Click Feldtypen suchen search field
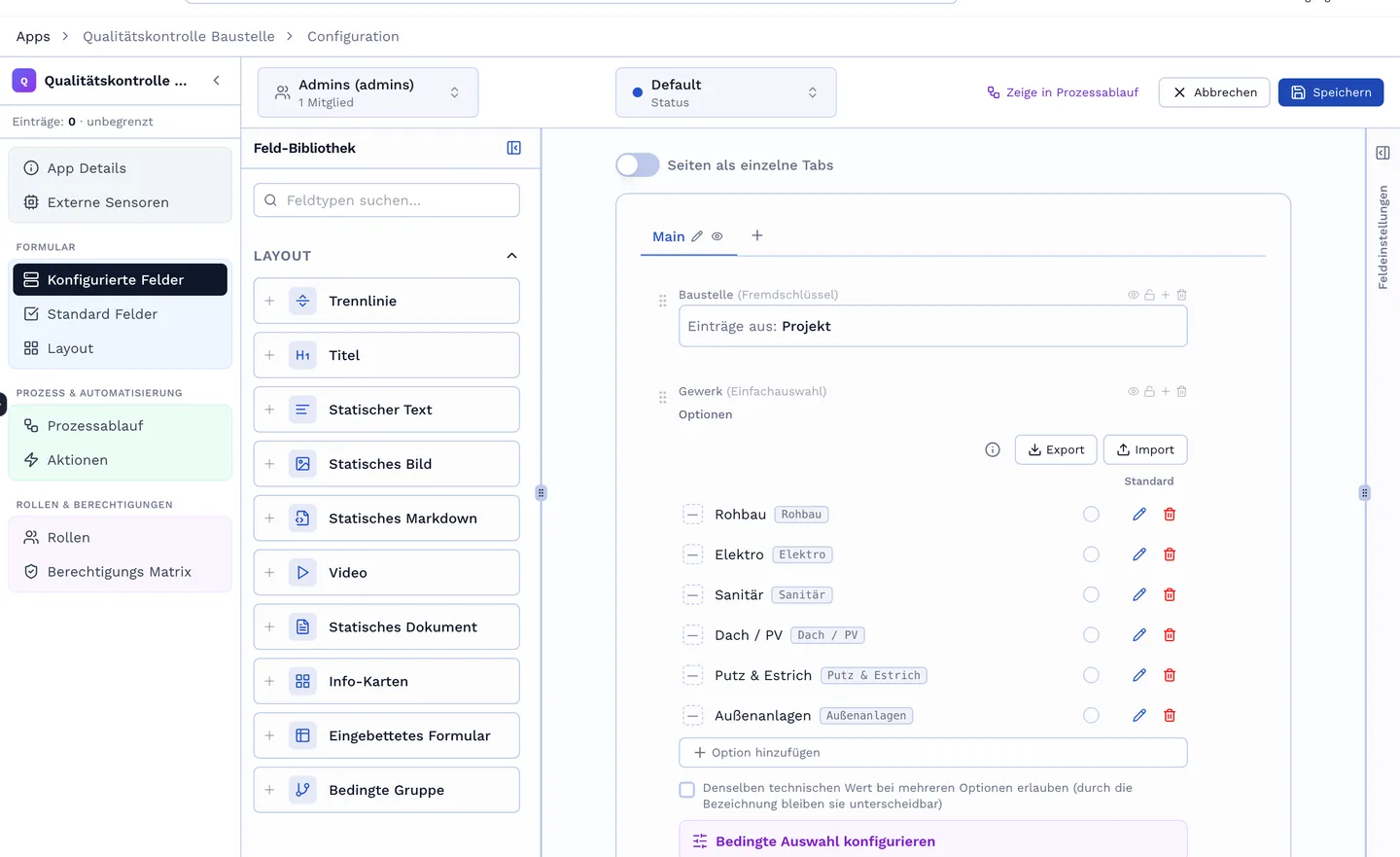Screen dimensions: 1400x857 pos(386,200)
